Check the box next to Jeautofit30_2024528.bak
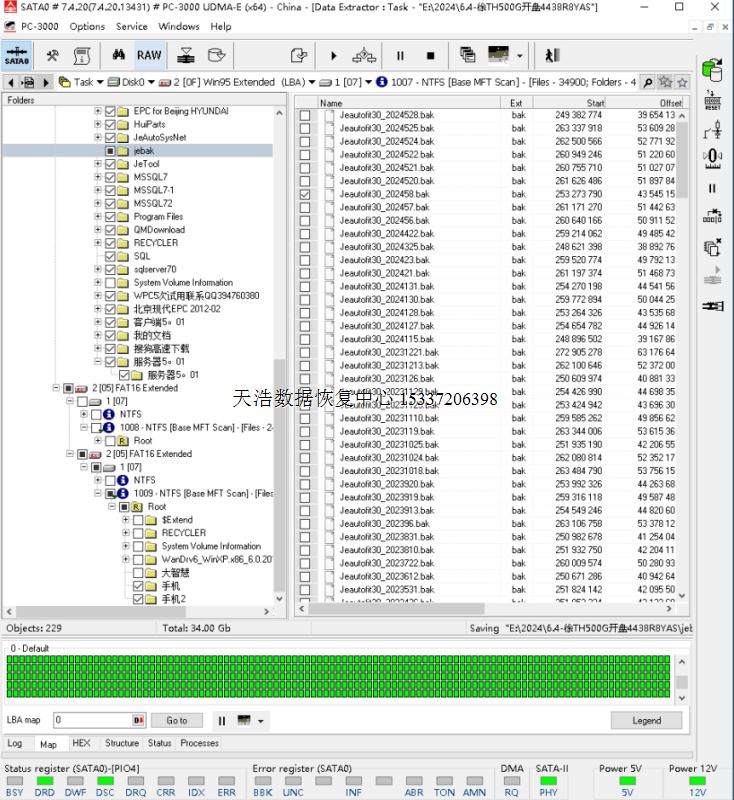734x800 pixels. (x=305, y=116)
